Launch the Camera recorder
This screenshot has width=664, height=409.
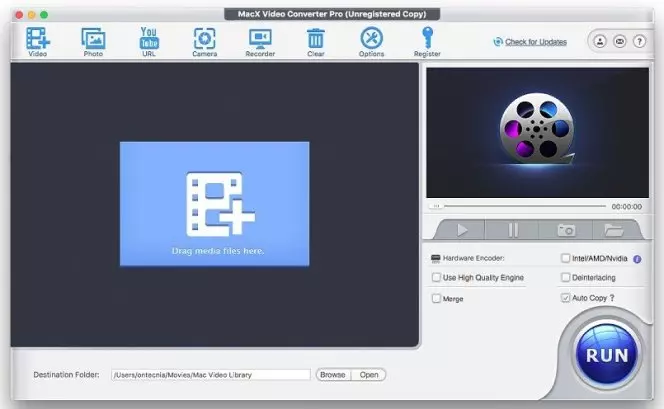205,41
